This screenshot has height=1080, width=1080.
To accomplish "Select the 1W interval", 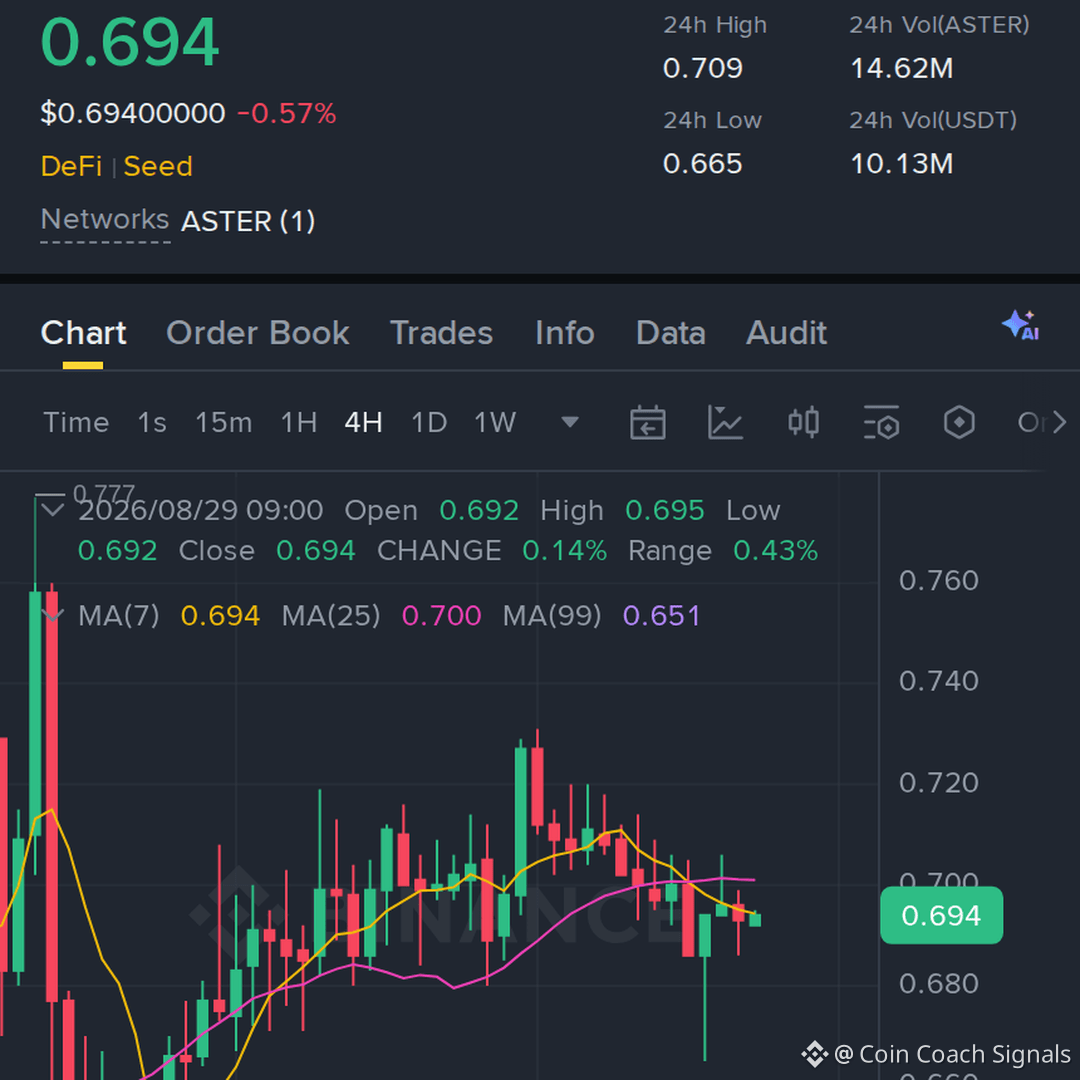I will click(x=495, y=422).
